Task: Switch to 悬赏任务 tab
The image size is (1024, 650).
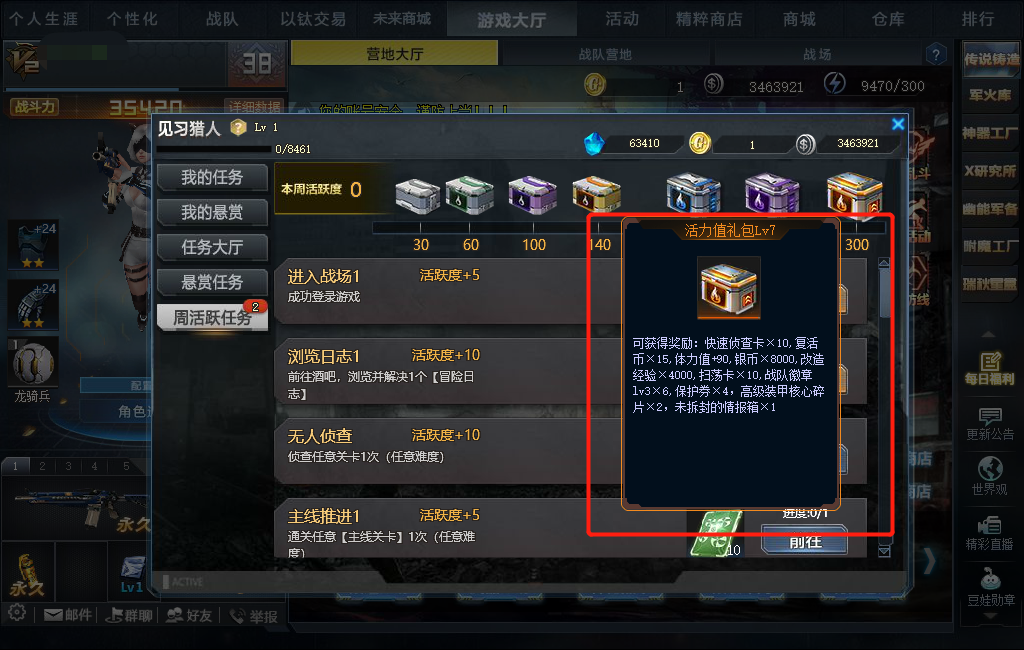Action: pyautogui.click(x=212, y=282)
